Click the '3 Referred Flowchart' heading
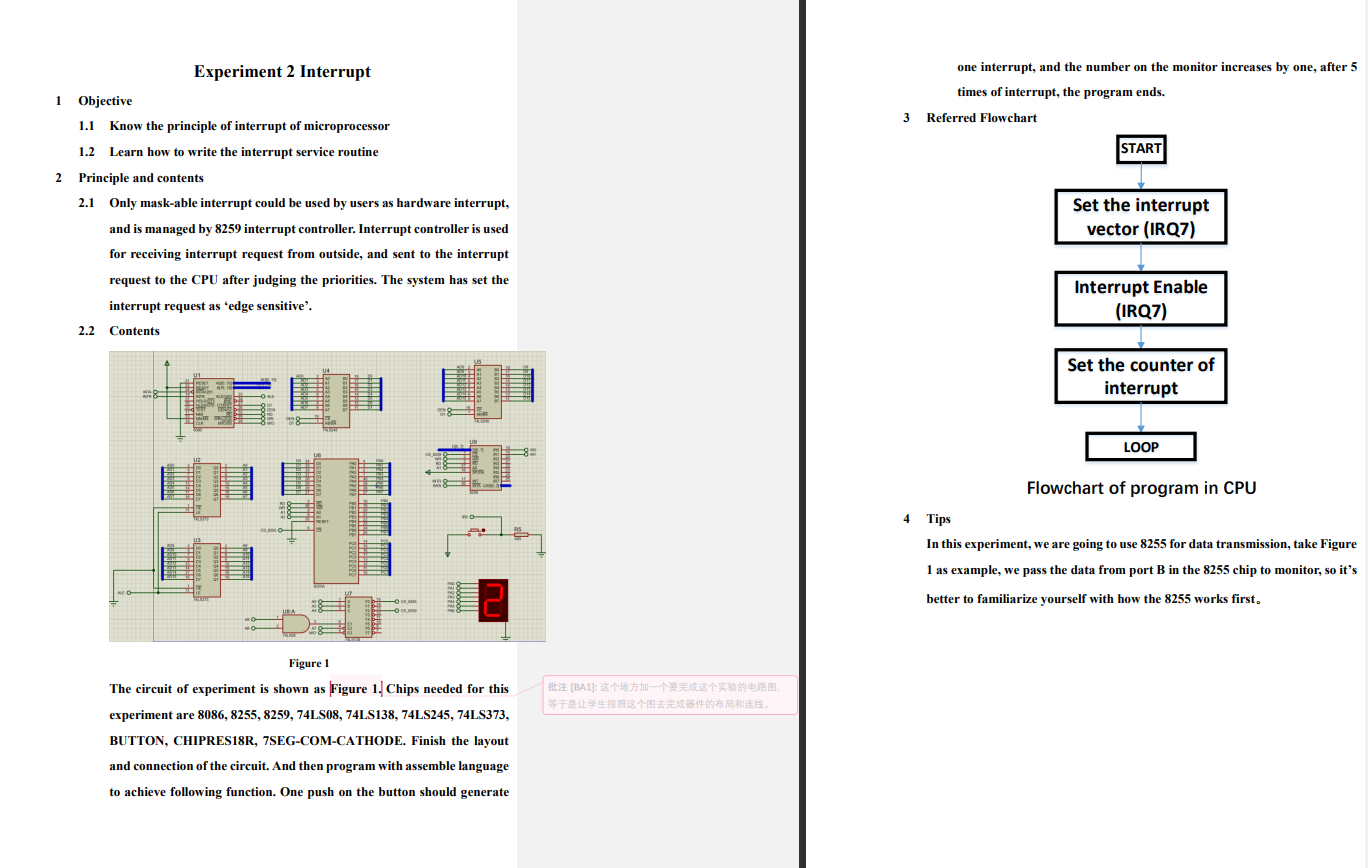The image size is (1368, 868). (970, 118)
